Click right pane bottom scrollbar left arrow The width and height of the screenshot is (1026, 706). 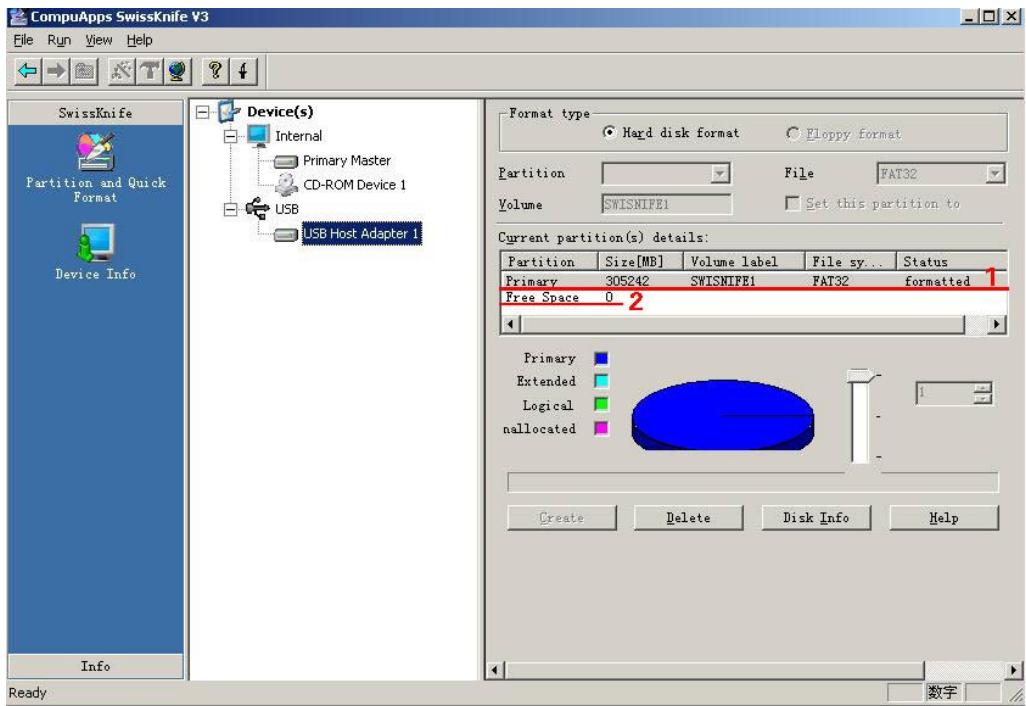tap(495, 670)
